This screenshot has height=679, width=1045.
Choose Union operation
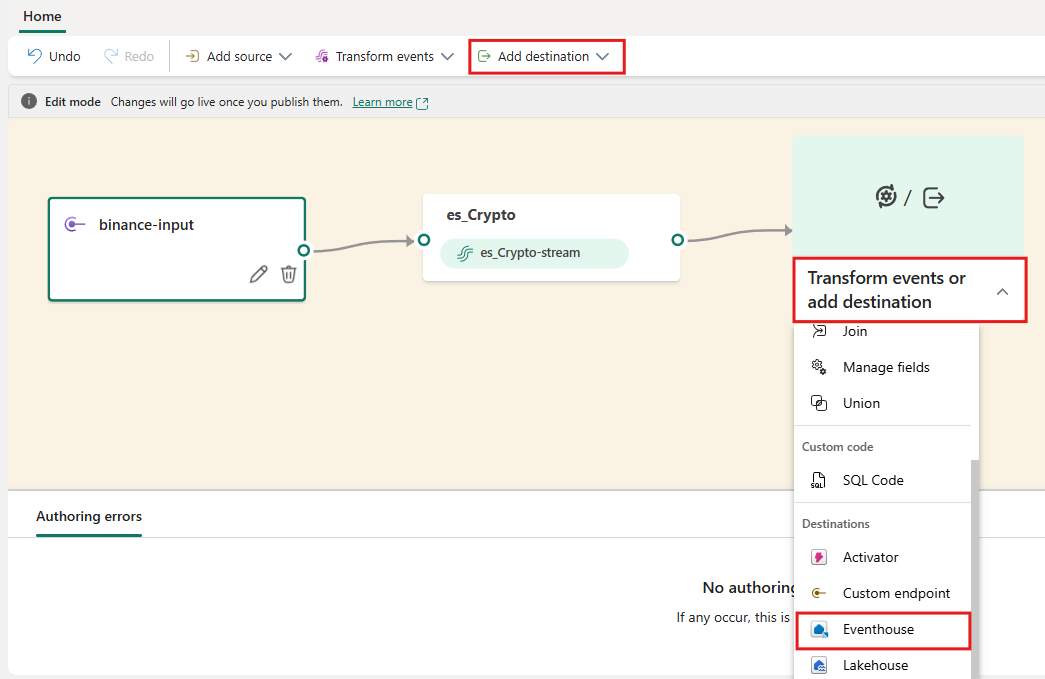point(882,403)
